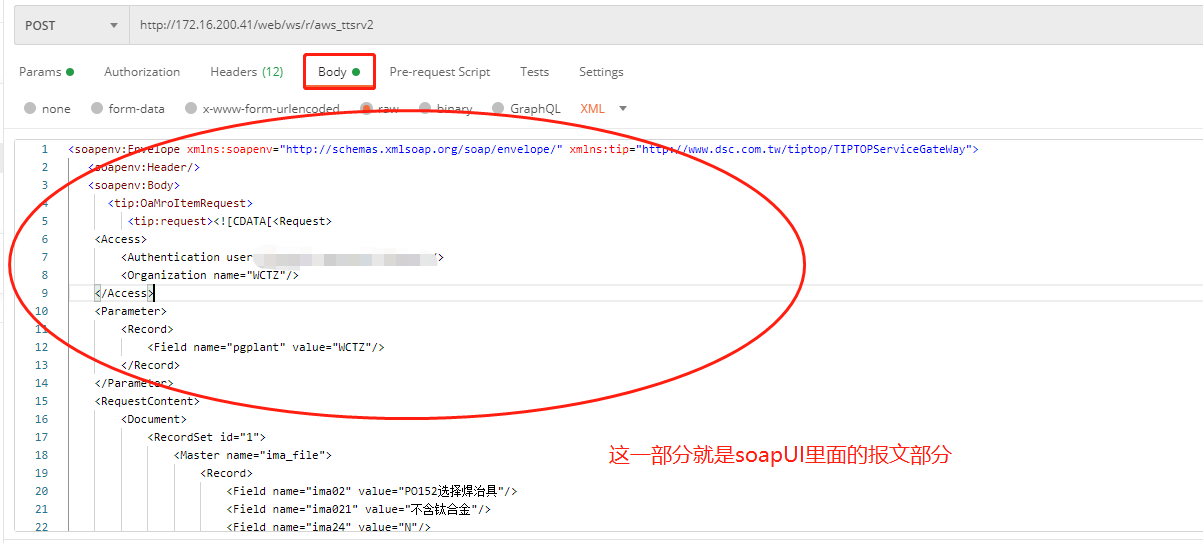
Task: Click the tip:OaMroItemRequest line
Action: tap(180, 203)
